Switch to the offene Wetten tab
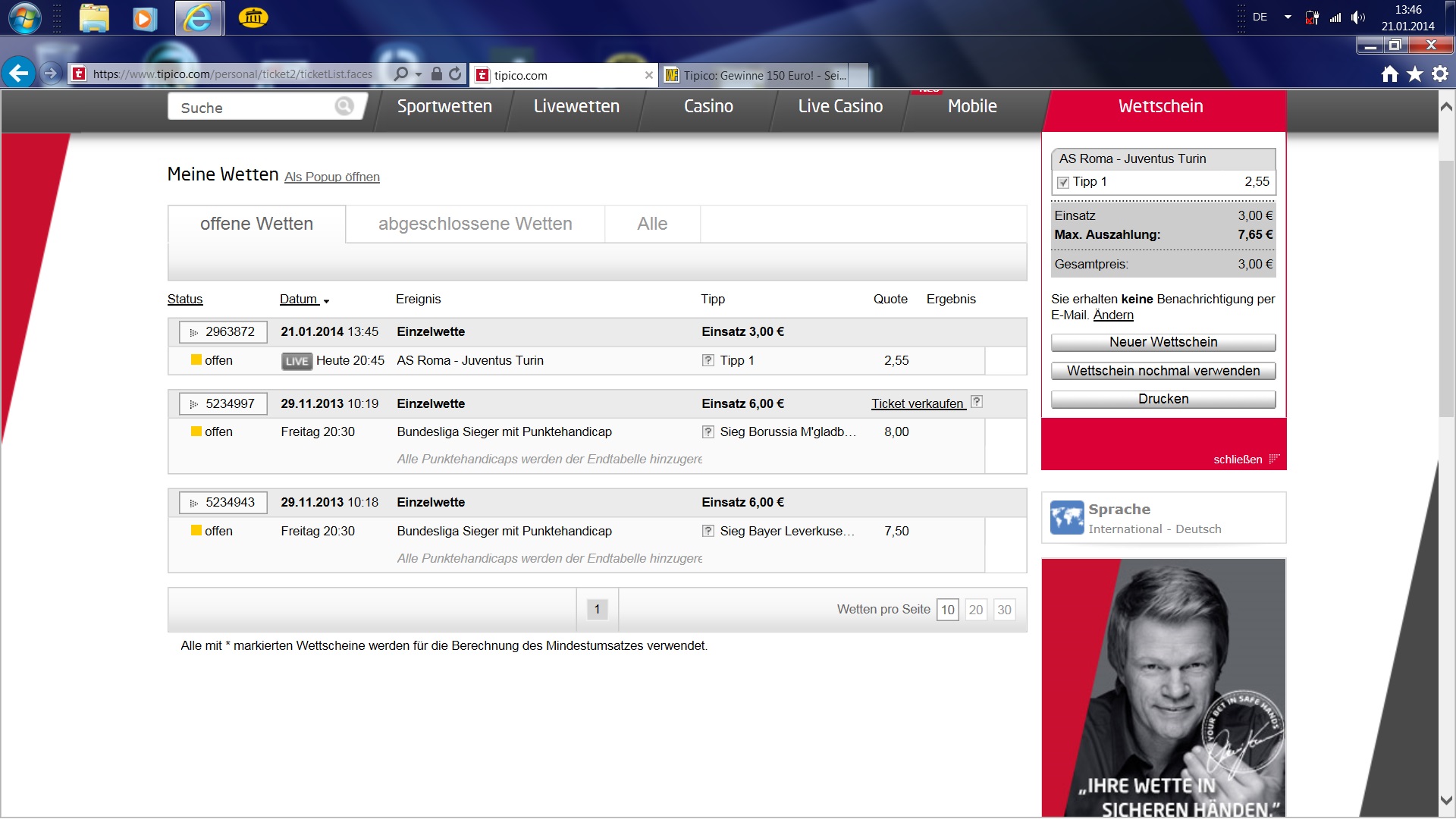This screenshot has width=1456, height=819. [256, 224]
